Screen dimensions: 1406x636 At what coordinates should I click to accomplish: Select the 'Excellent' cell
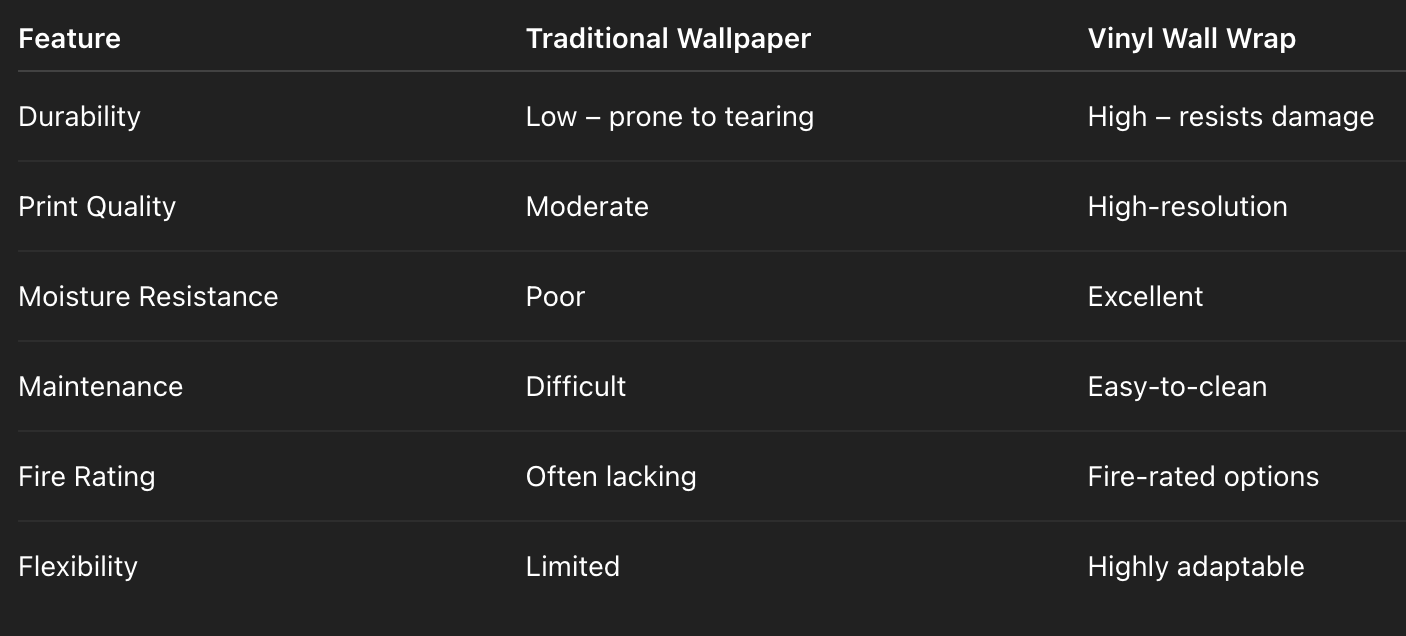pyautogui.click(x=1145, y=296)
